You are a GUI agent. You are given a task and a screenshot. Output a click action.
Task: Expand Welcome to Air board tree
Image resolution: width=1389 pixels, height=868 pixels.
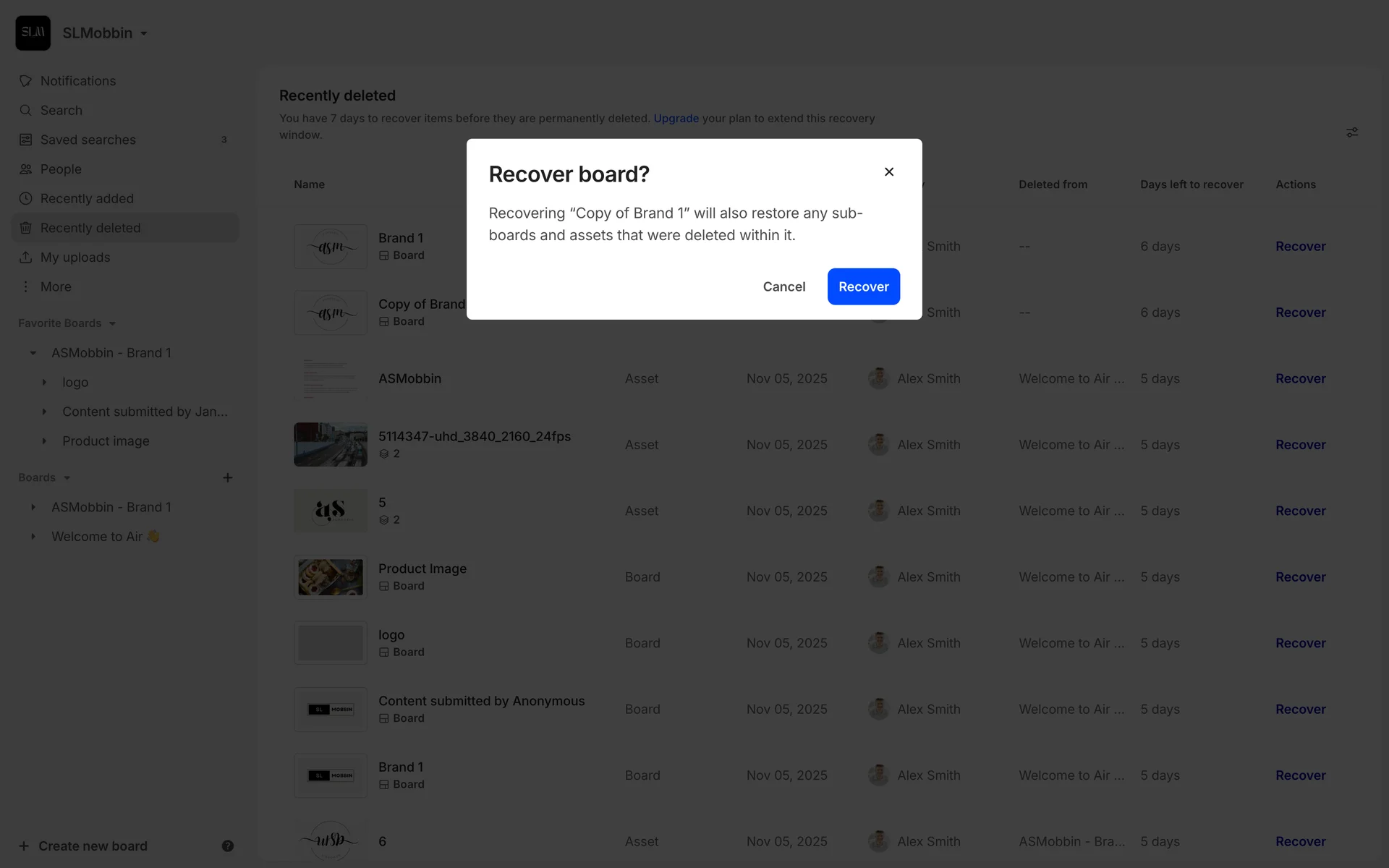tap(33, 537)
